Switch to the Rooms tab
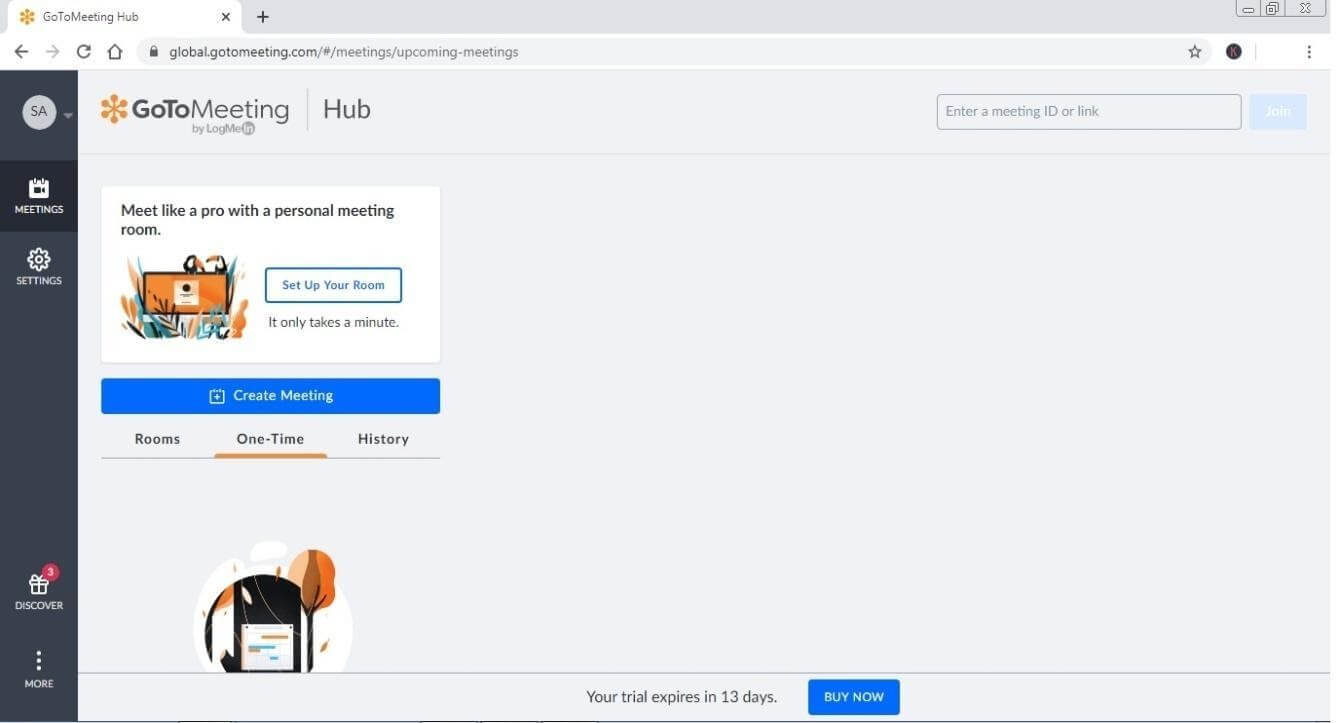 click(157, 438)
